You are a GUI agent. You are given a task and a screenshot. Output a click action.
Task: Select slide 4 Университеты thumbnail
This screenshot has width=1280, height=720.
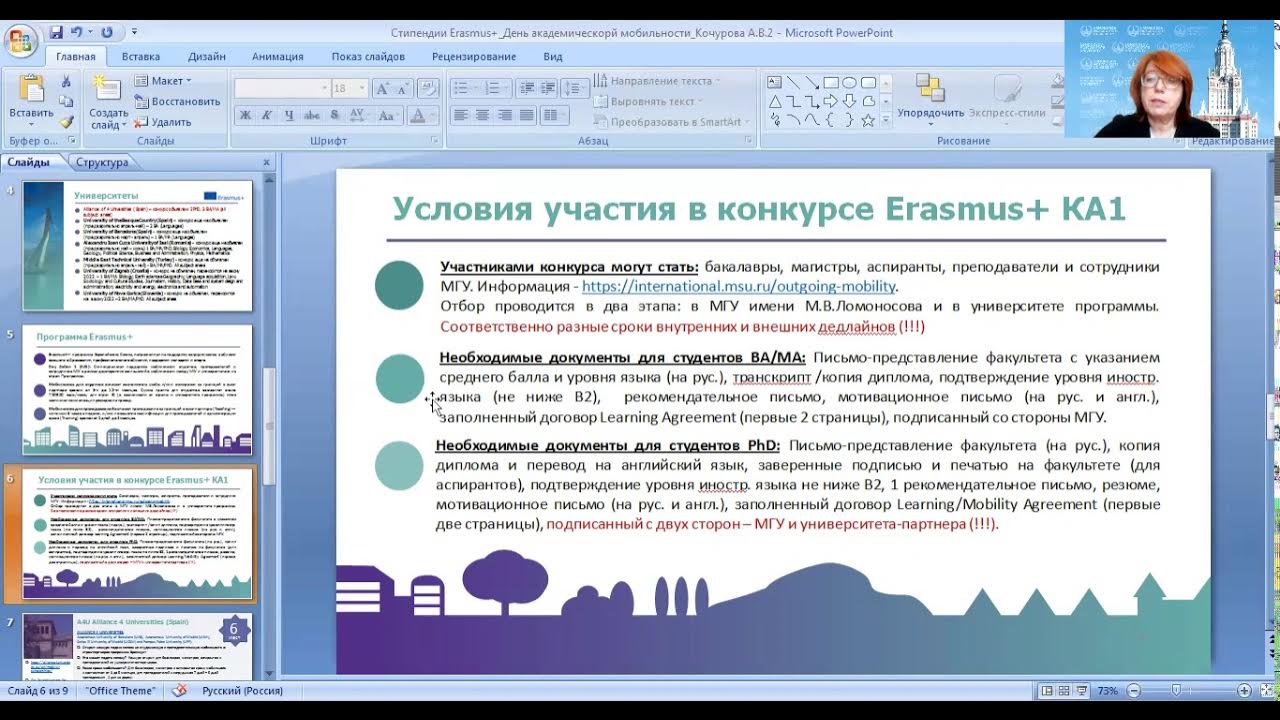(138, 245)
